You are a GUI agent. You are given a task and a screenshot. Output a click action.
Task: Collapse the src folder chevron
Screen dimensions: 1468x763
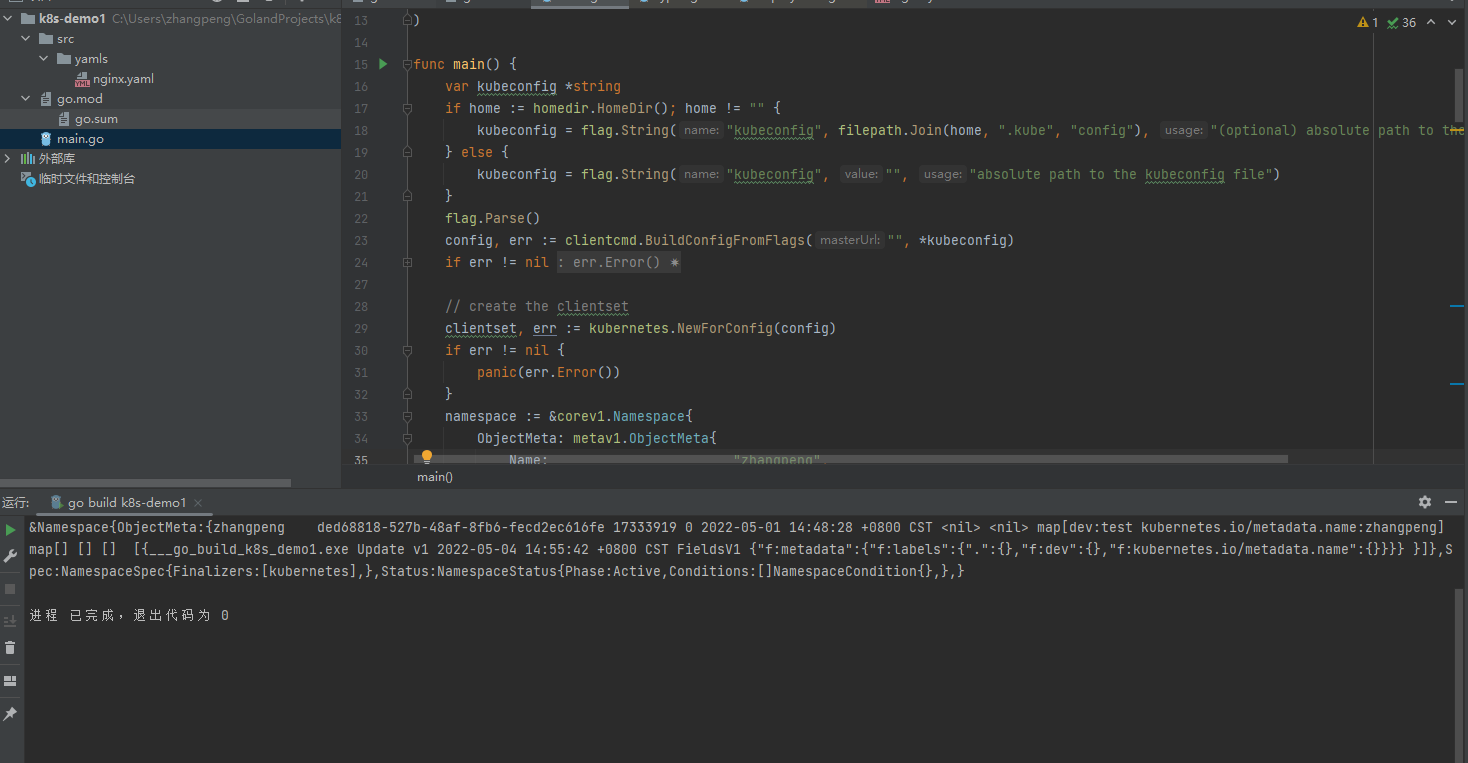click(26, 39)
